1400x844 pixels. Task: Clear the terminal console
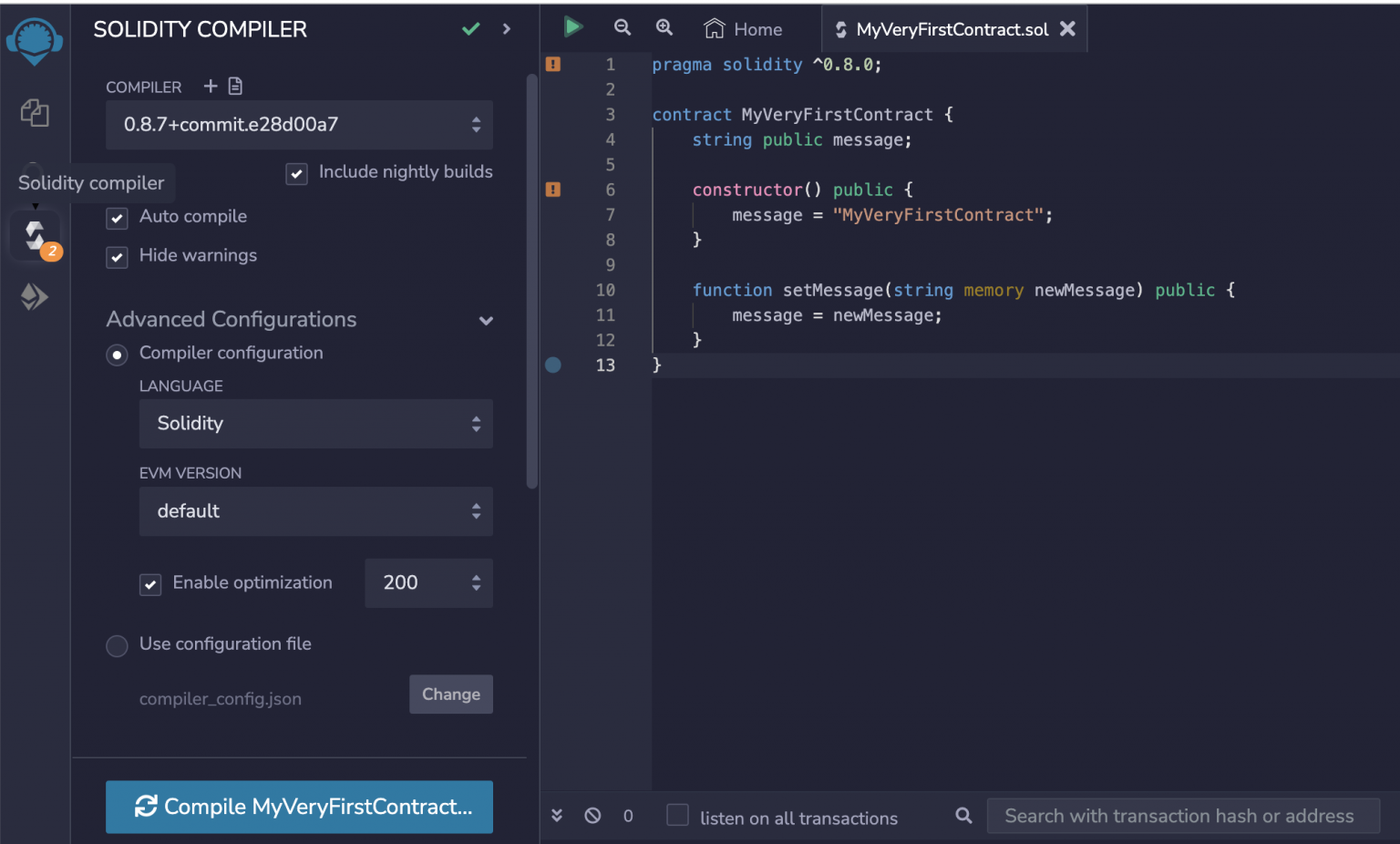tap(592, 815)
